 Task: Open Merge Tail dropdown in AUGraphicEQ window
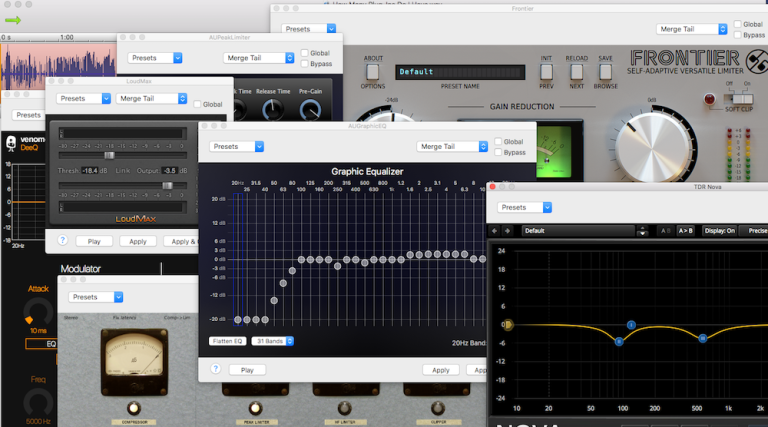click(x=452, y=146)
